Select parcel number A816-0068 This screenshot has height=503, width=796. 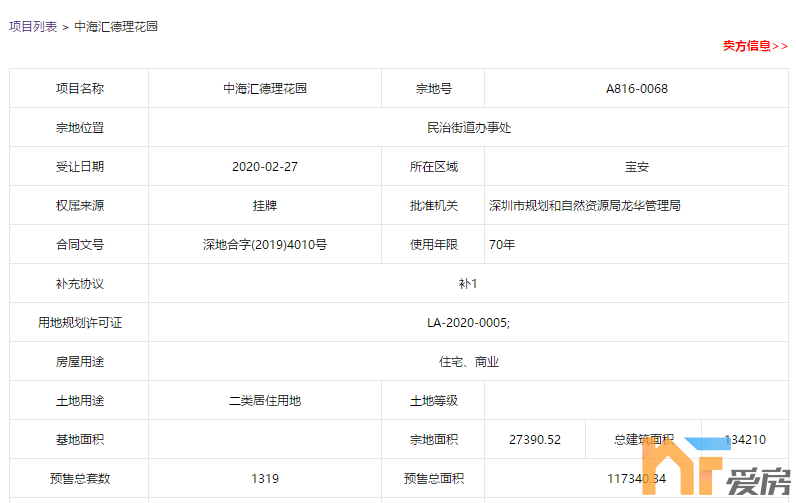[x=637, y=89]
